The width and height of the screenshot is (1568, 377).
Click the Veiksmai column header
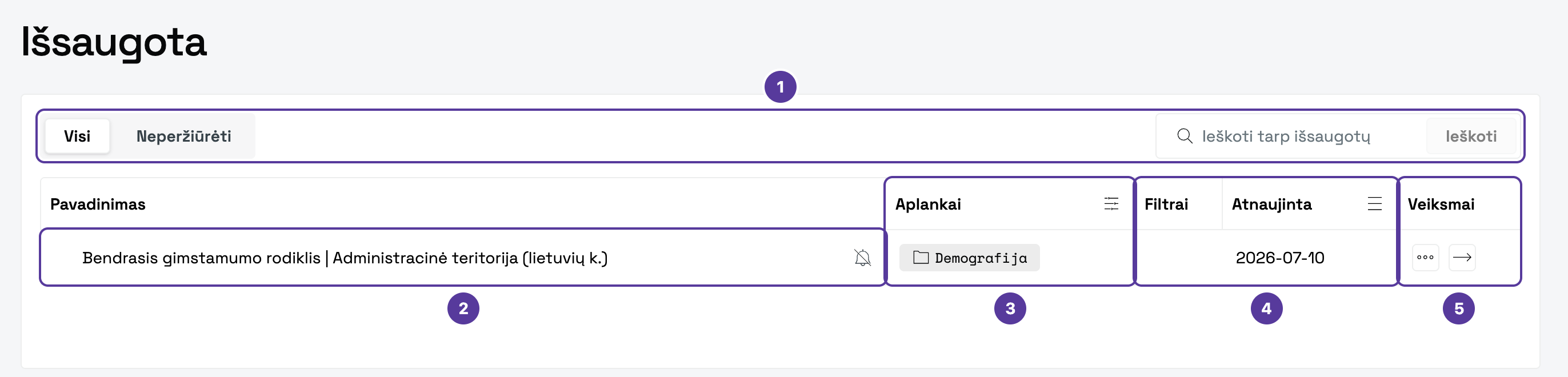[1441, 204]
